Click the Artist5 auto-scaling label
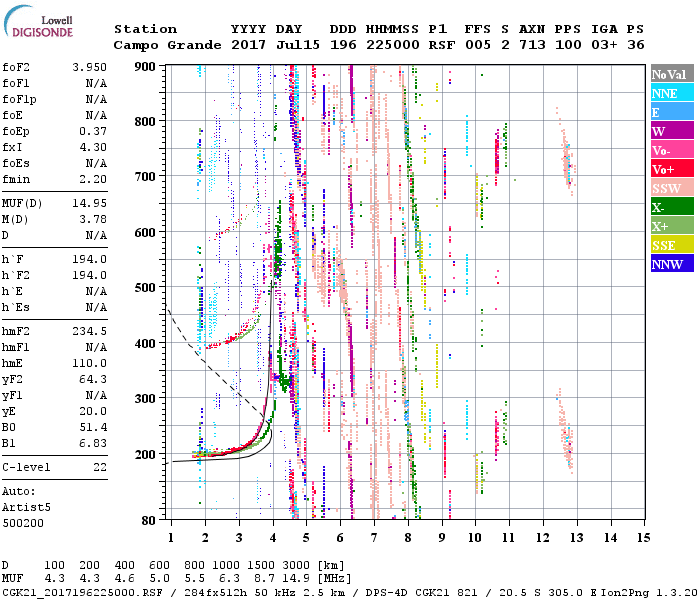 [26, 507]
